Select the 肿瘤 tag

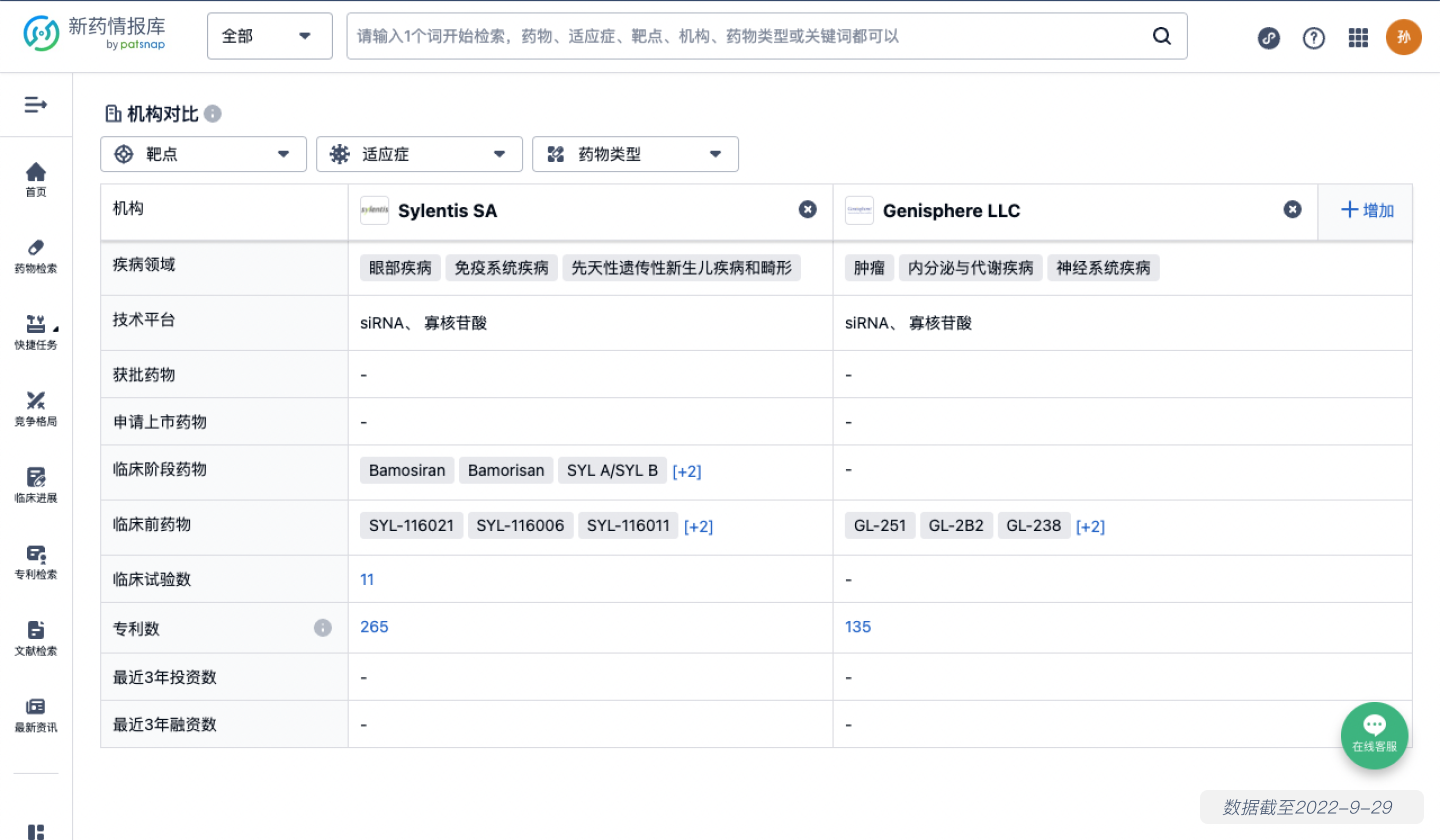point(870,268)
